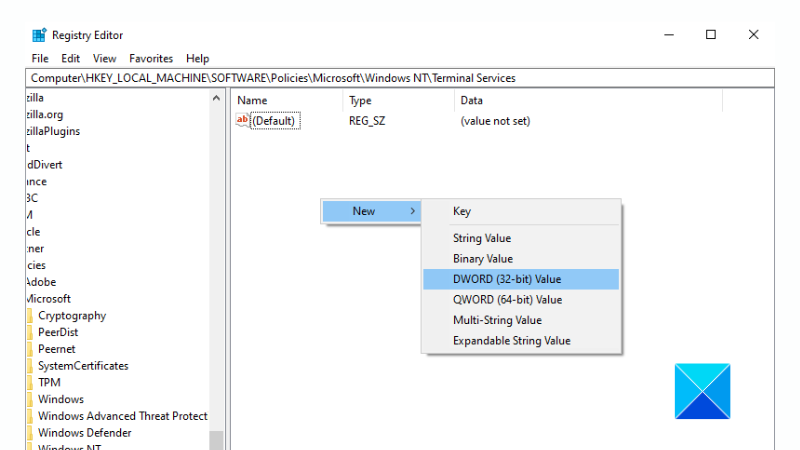This screenshot has width=800, height=450.
Task: Create a new String Value
Action: [x=521, y=238]
